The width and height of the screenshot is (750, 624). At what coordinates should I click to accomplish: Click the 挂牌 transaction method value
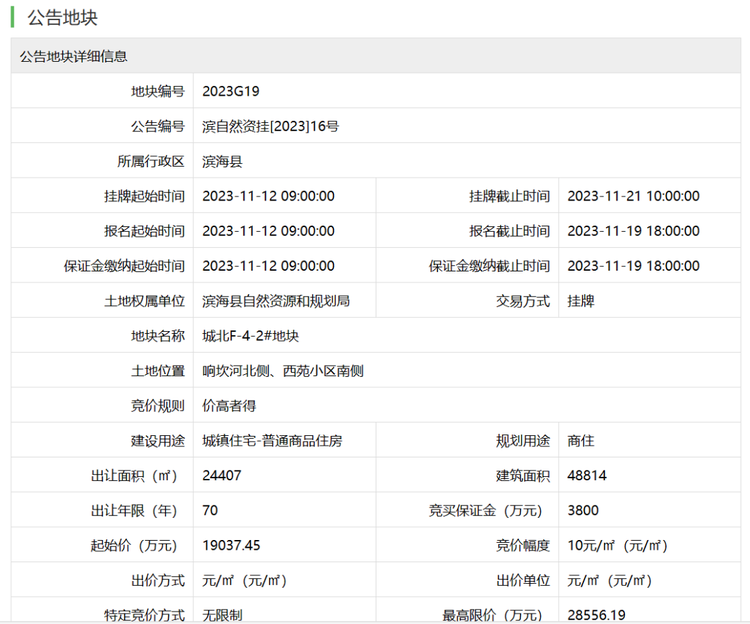coord(580,301)
